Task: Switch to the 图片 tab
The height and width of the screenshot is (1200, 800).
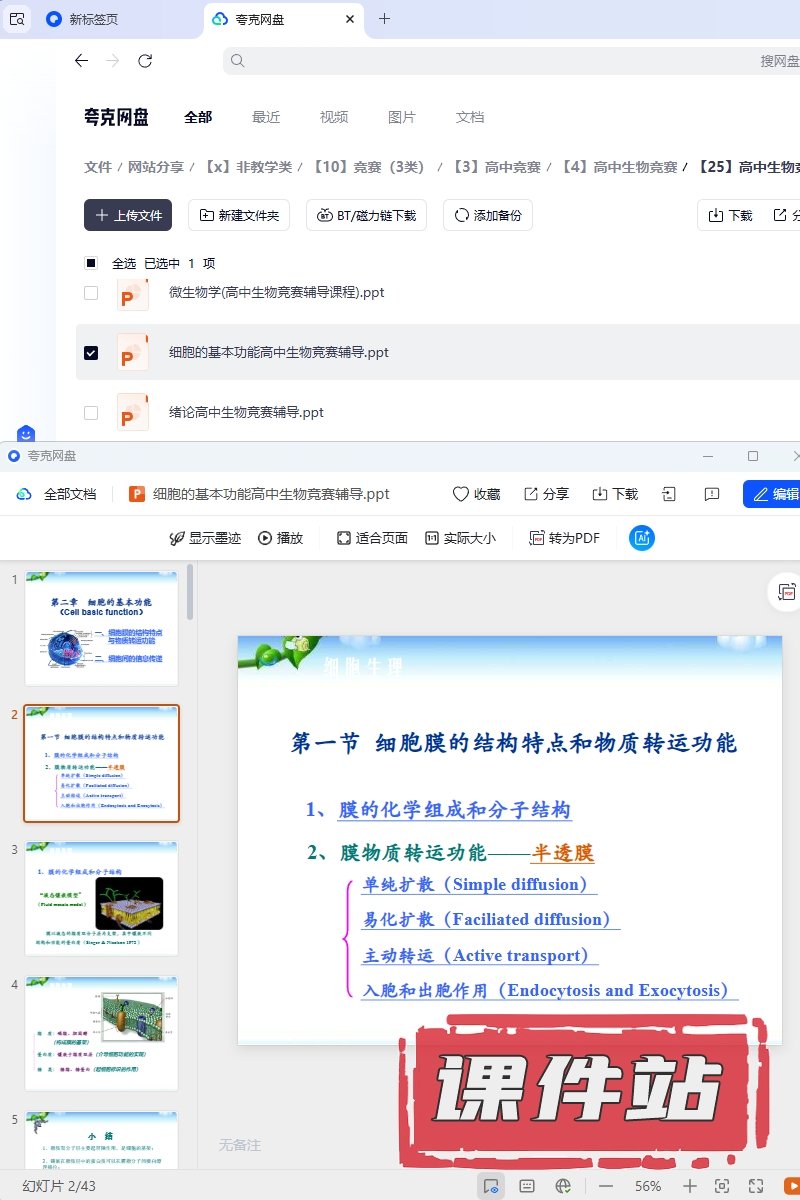Action: [x=401, y=117]
